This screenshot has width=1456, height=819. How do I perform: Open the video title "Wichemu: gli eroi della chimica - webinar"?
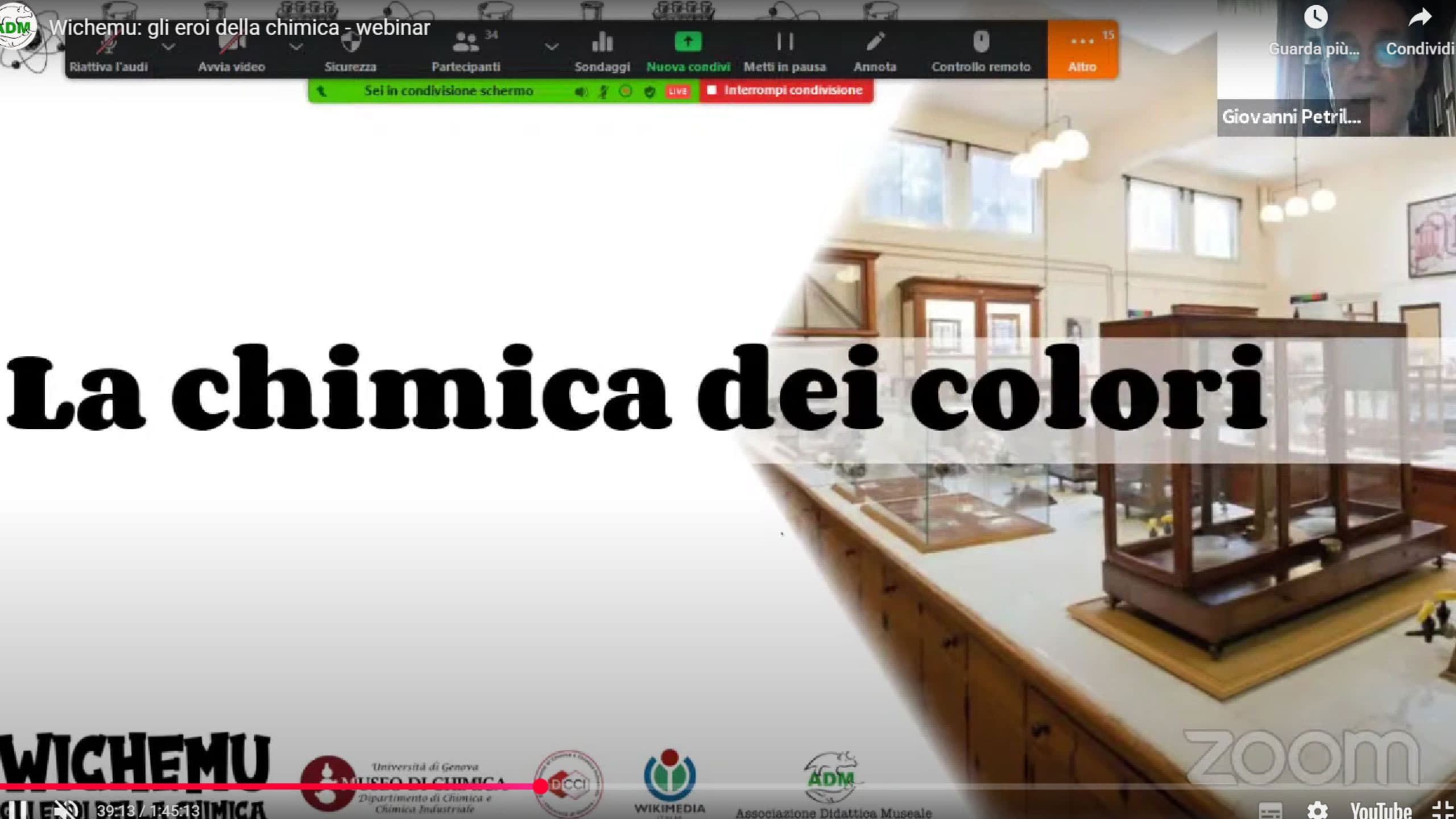pos(239,28)
